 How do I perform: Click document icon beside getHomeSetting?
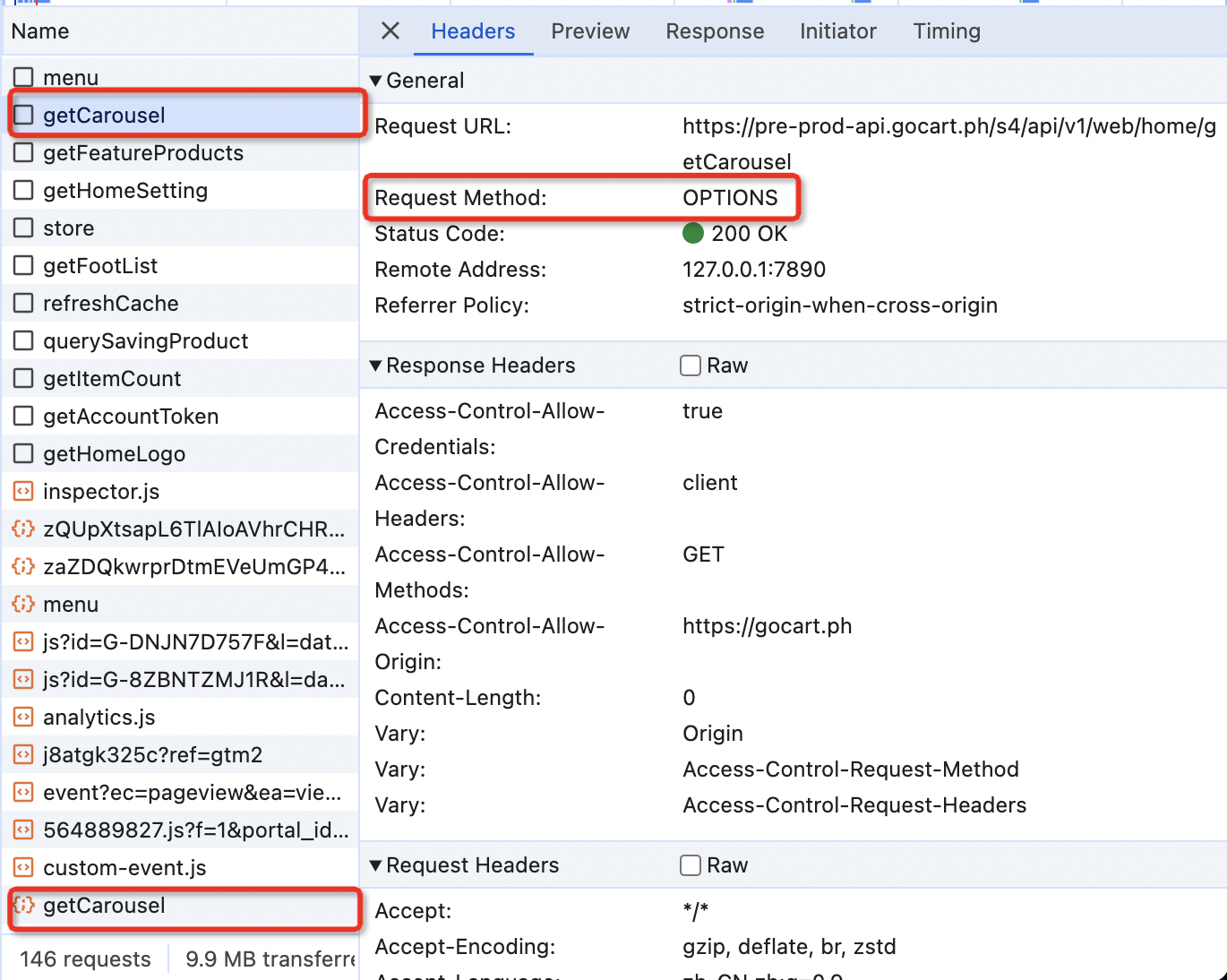[x=23, y=191]
